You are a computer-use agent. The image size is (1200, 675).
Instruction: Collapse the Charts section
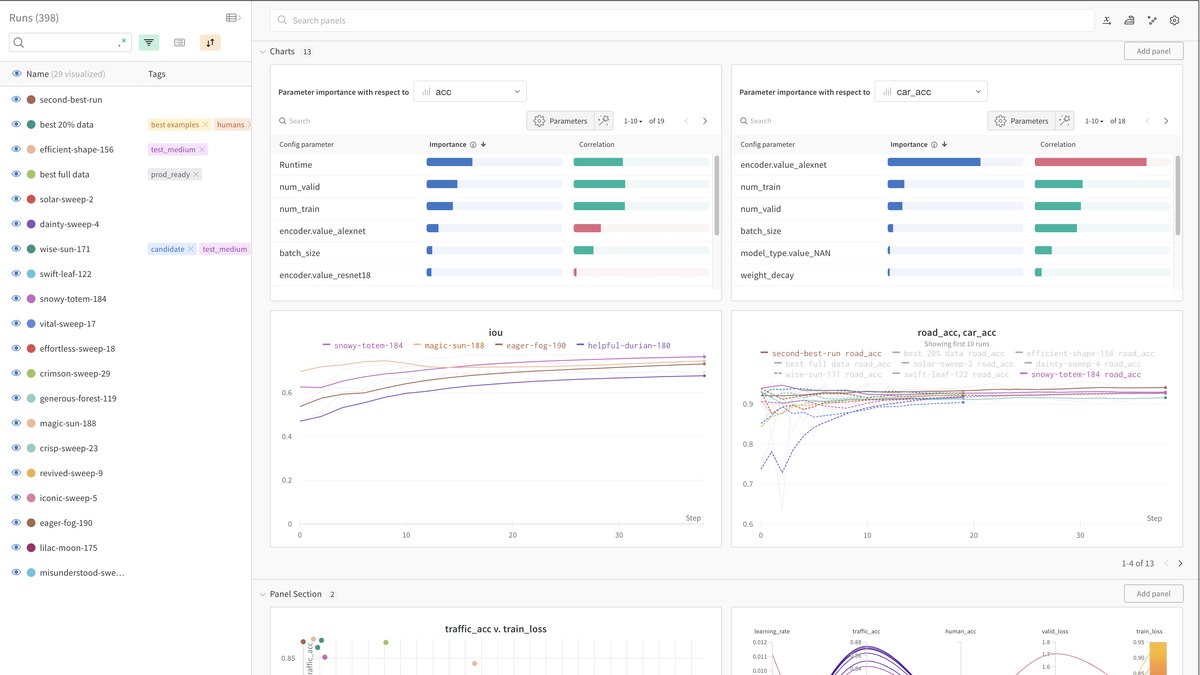click(263, 51)
